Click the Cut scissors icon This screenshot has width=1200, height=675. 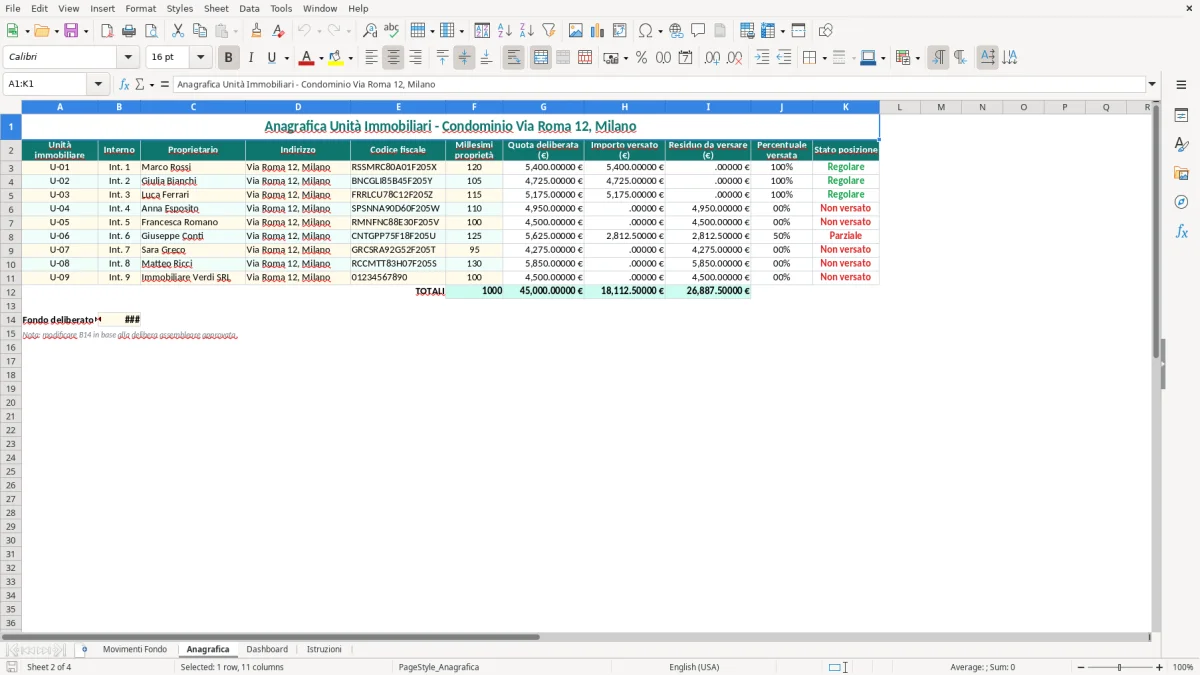point(178,31)
